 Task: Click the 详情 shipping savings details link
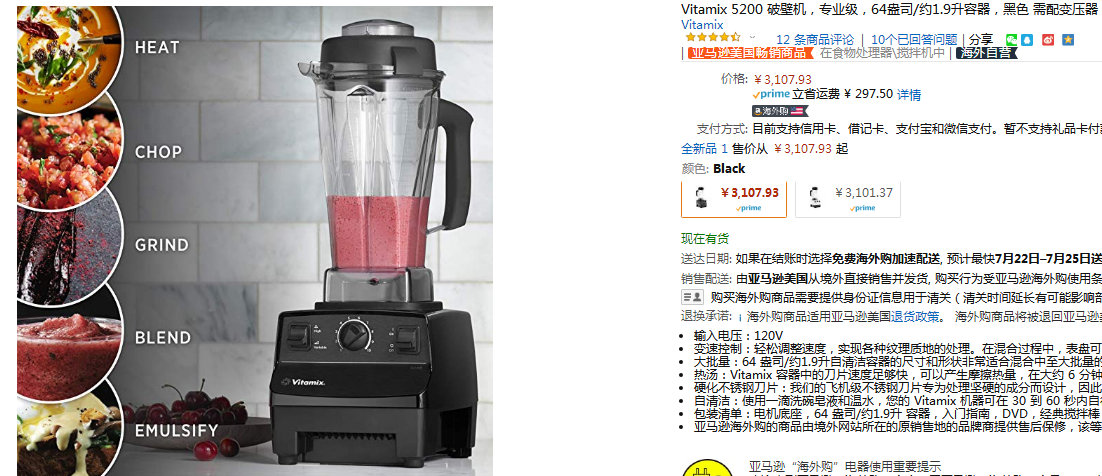(909, 94)
